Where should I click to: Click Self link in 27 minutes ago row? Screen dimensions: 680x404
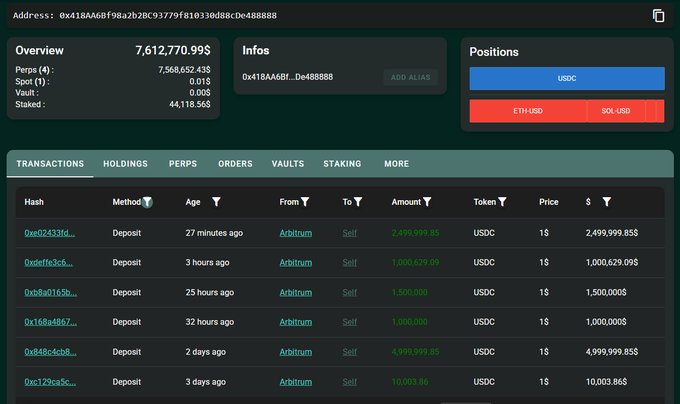(350, 233)
